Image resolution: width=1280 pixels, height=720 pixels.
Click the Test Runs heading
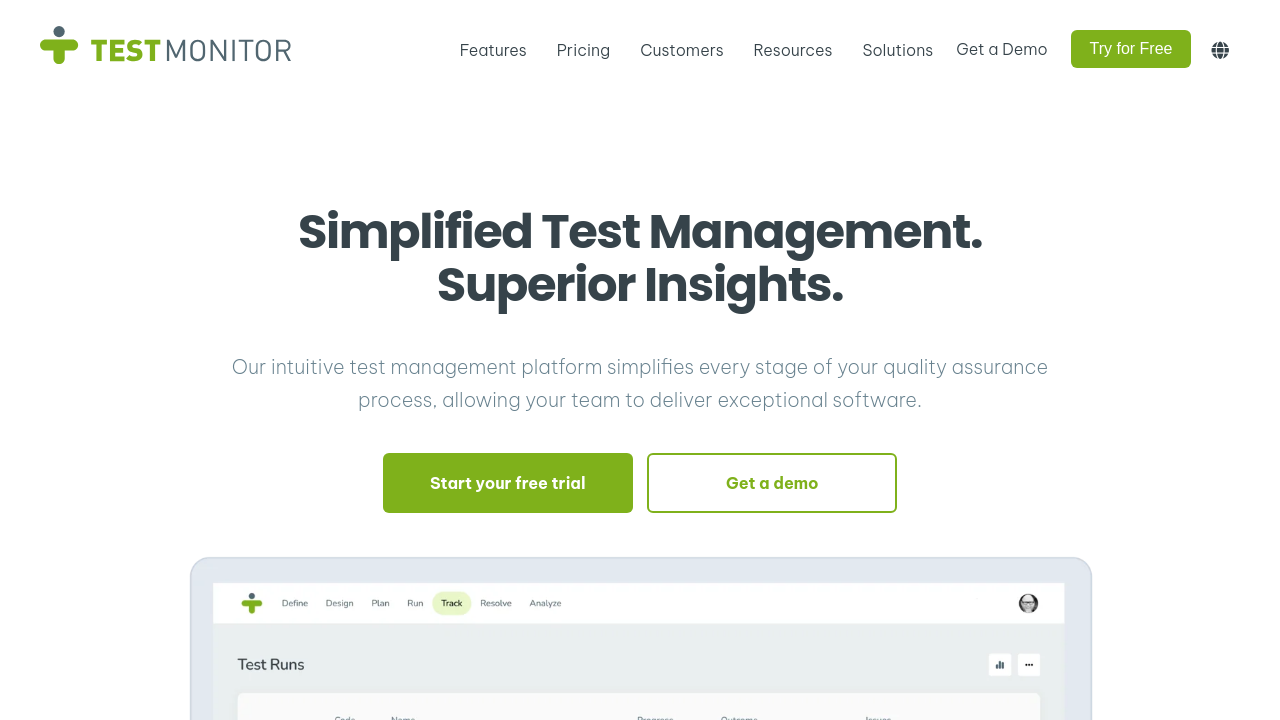[x=271, y=664]
